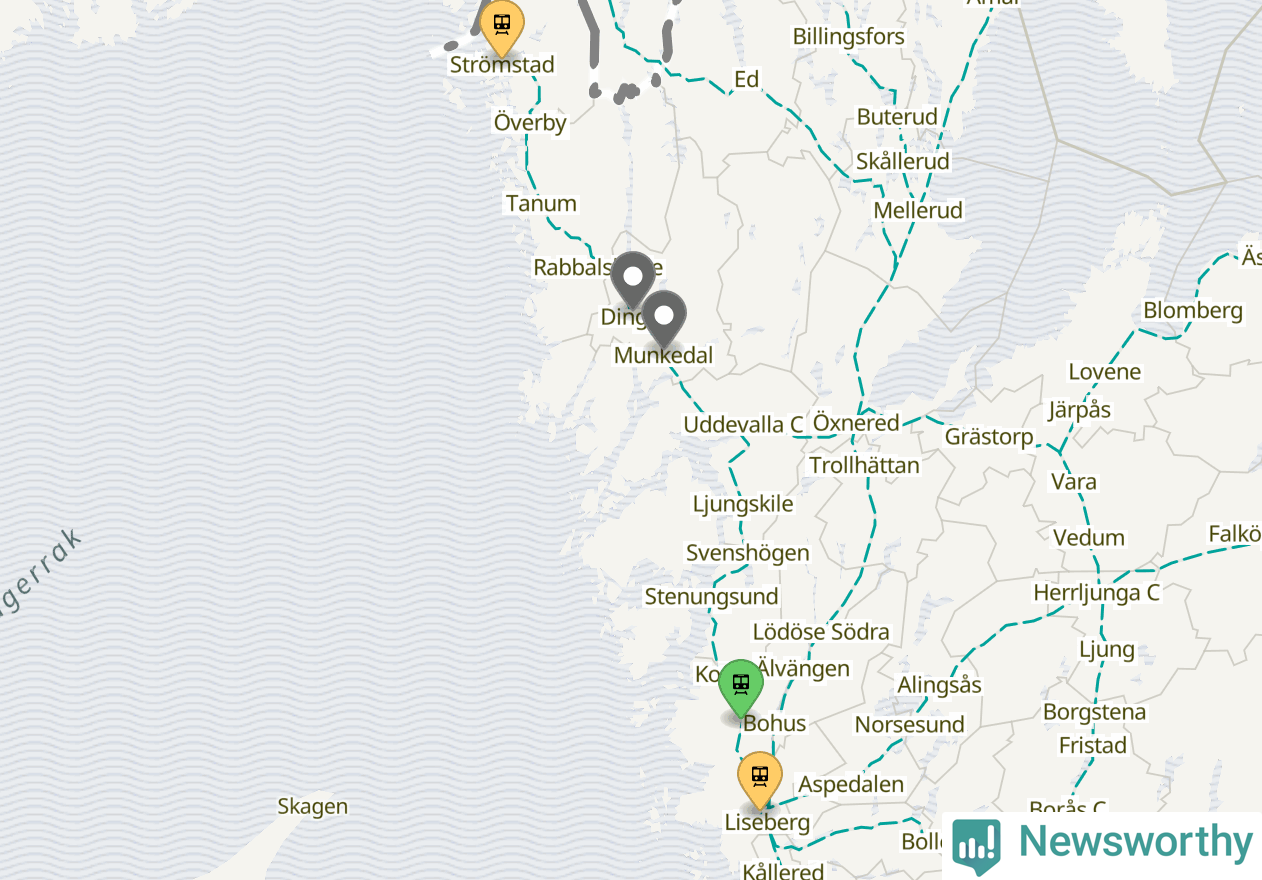
Task: Click the orange train marker at Liseberg
Action: coord(760,780)
